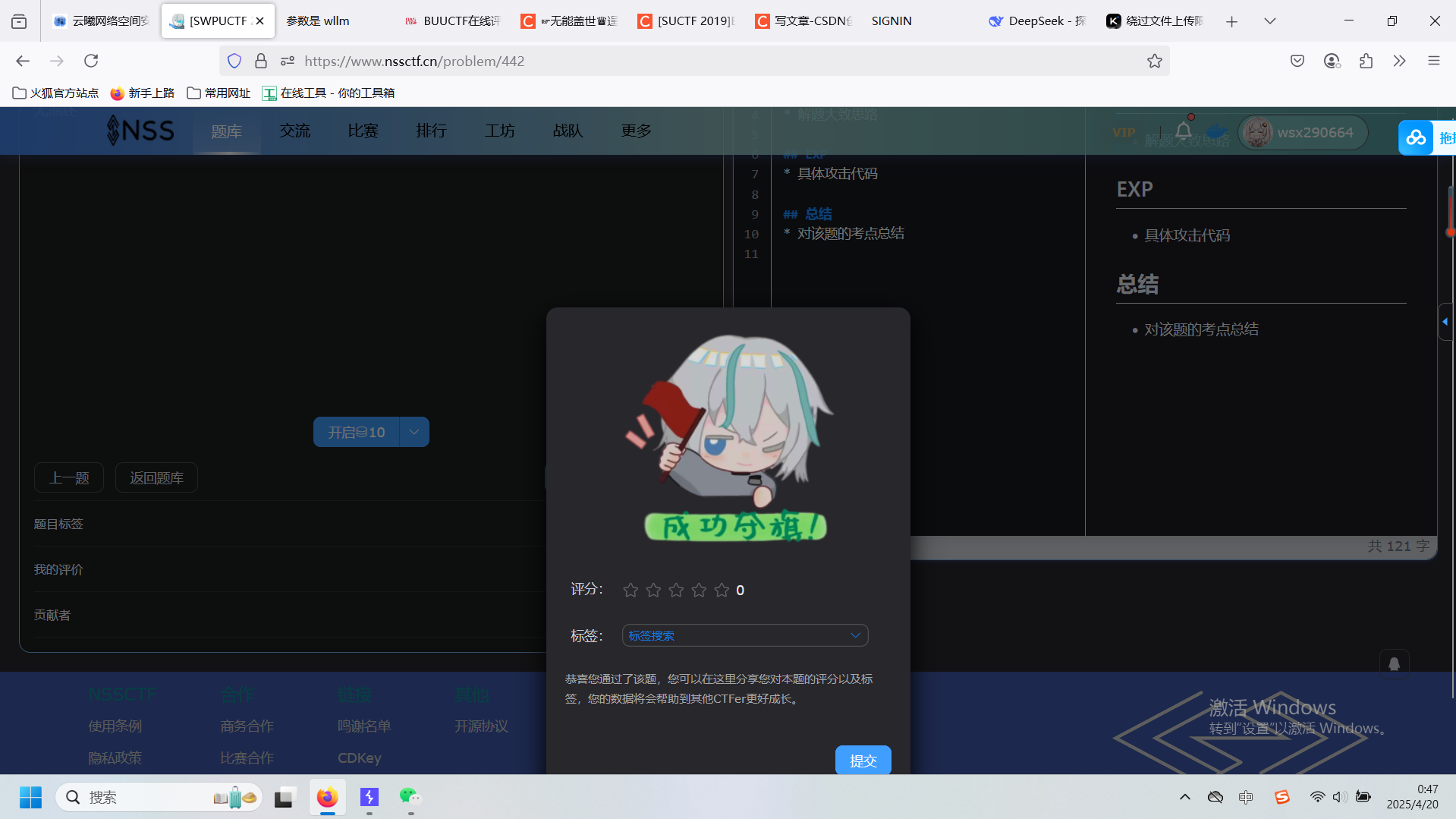Image resolution: width=1456 pixels, height=819 pixels.
Task: Click the second rating star
Action: pos(653,590)
